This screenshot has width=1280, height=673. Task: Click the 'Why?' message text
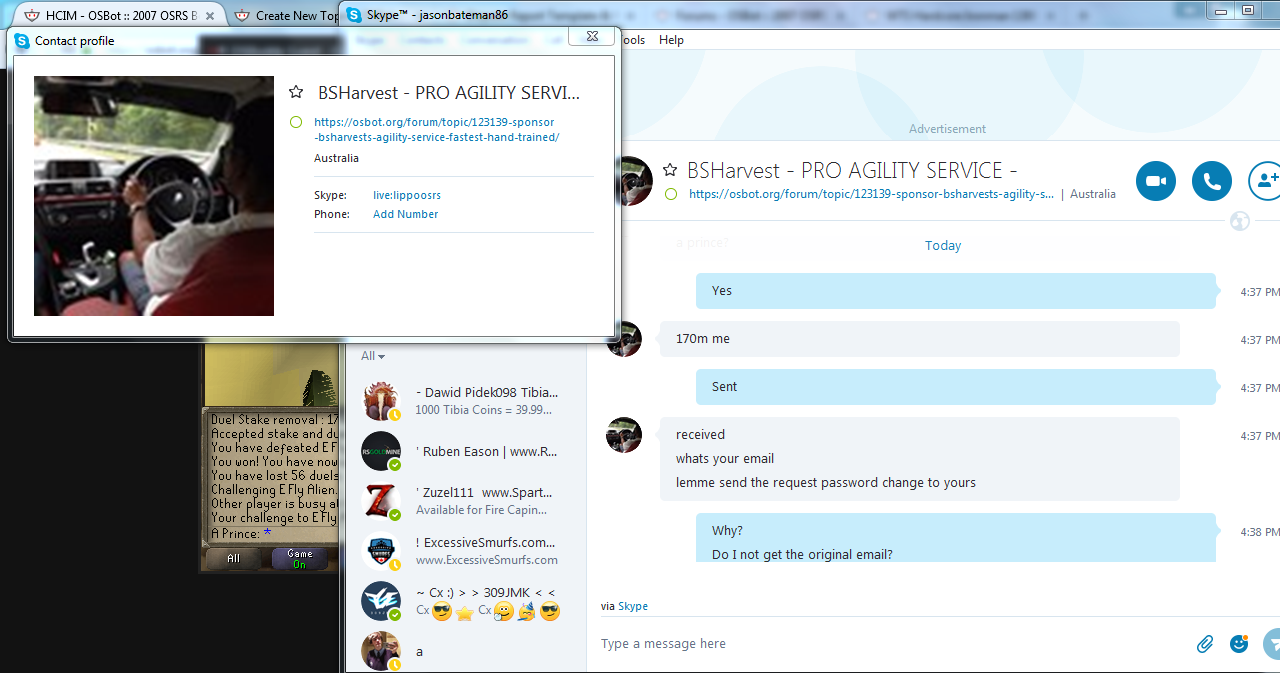pos(727,531)
